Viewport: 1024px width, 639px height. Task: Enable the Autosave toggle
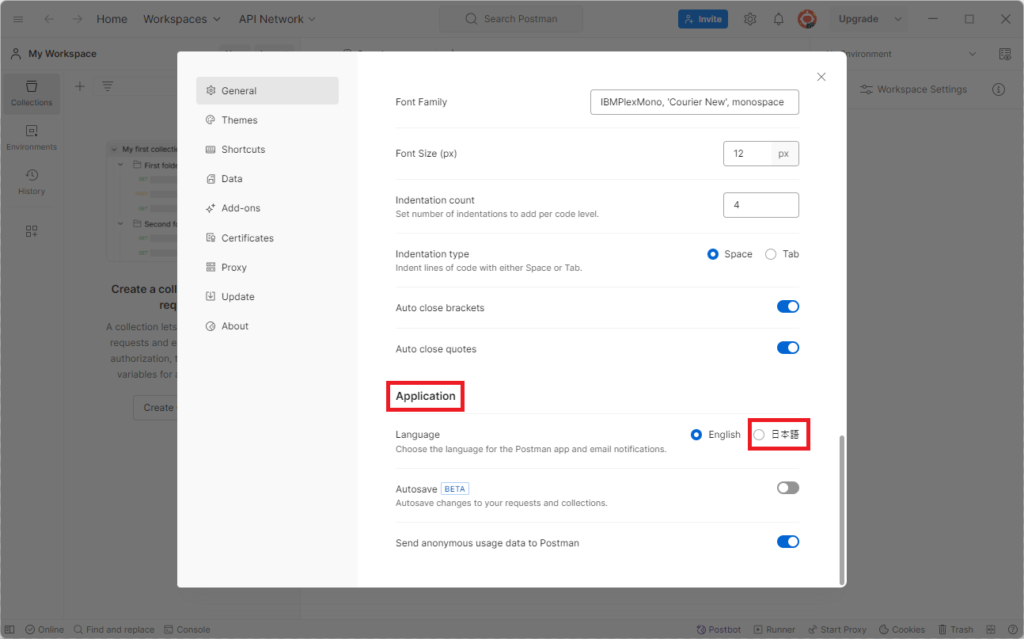788,487
